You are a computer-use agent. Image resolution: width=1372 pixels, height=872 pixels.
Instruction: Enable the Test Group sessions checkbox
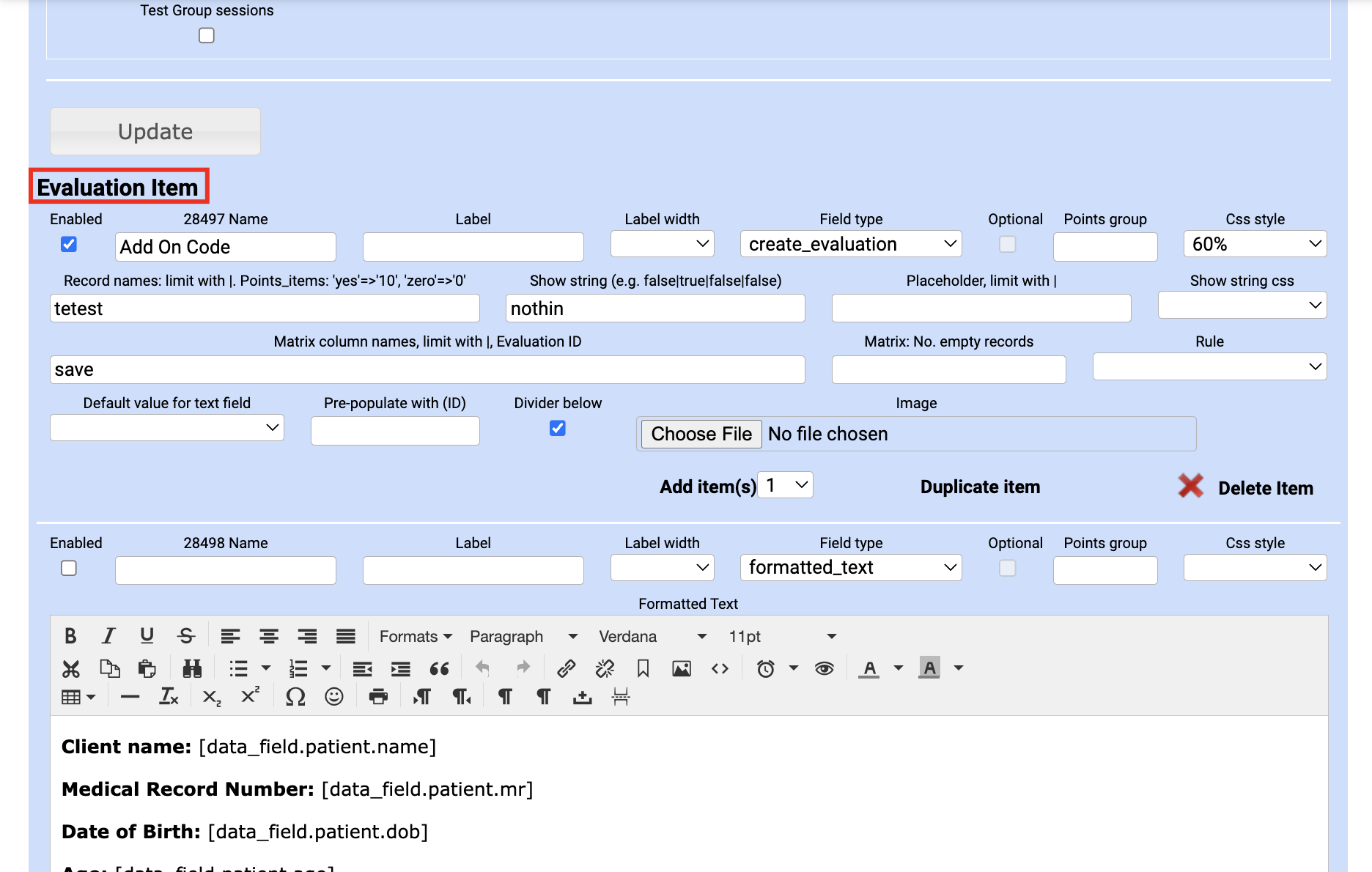coord(206,34)
